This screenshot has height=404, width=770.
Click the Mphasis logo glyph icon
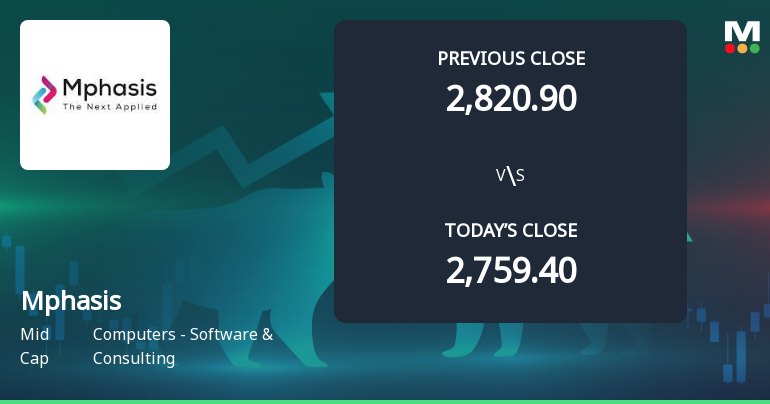pyautogui.click(x=45, y=95)
